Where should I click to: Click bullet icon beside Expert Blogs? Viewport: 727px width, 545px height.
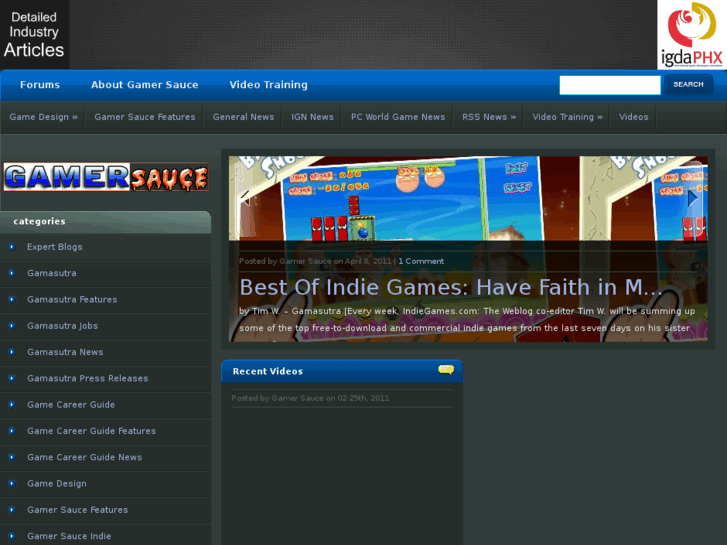click(12, 247)
